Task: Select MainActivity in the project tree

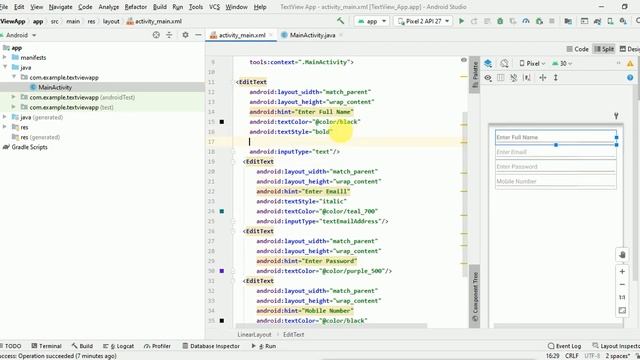Action: click(55, 87)
